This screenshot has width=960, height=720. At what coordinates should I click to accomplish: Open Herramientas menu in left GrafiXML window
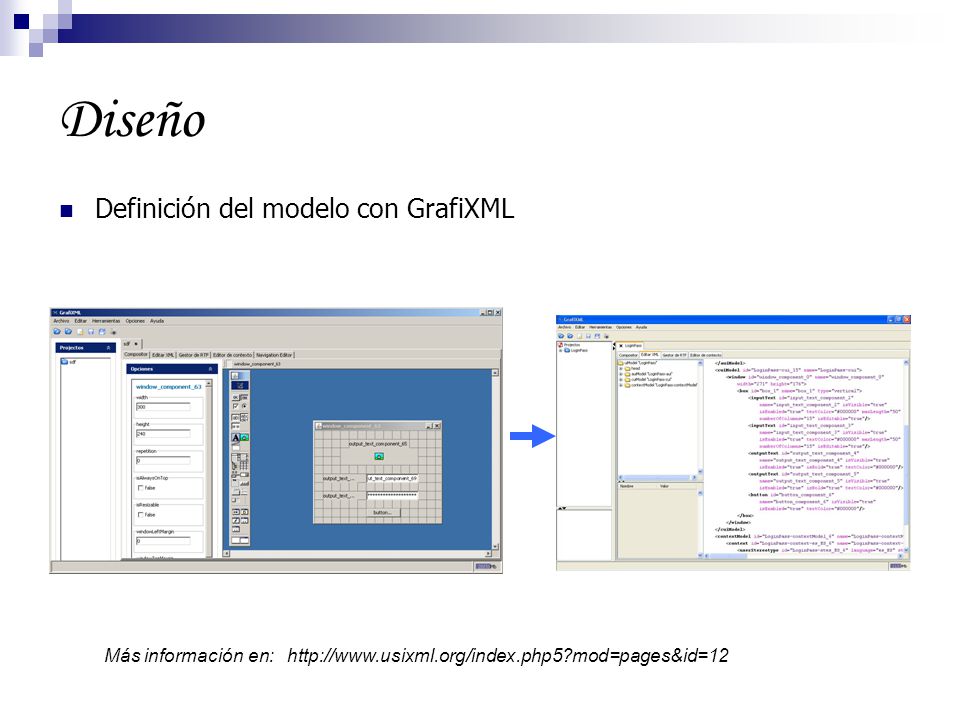tap(106, 321)
